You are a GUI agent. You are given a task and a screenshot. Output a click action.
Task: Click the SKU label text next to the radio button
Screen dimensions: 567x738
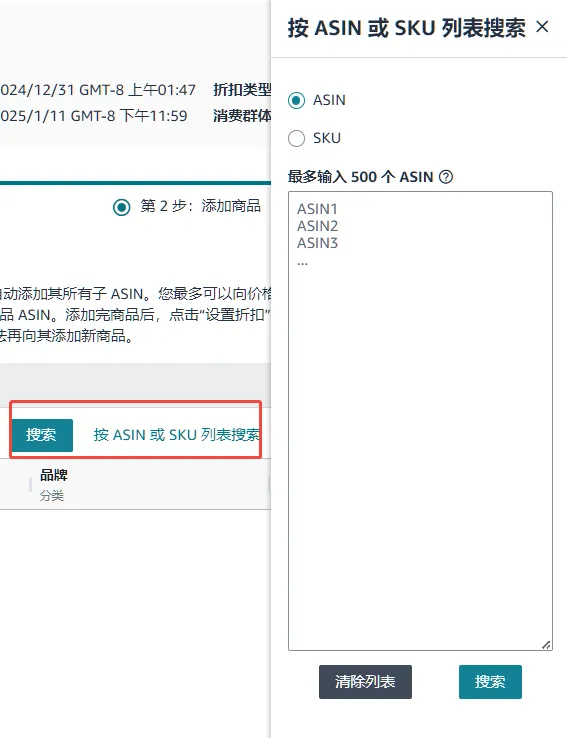coord(327,138)
